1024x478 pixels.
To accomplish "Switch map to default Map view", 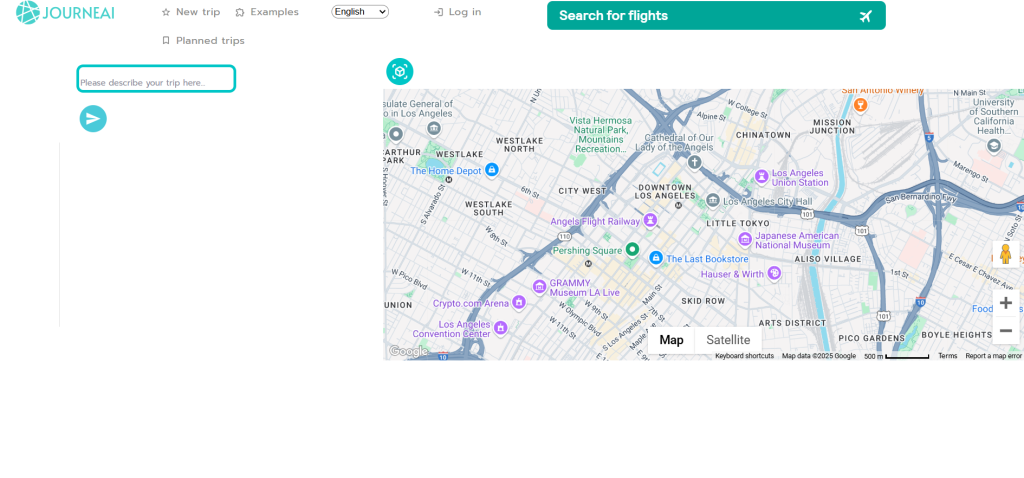I will pyautogui.click(x=671, y=340).
